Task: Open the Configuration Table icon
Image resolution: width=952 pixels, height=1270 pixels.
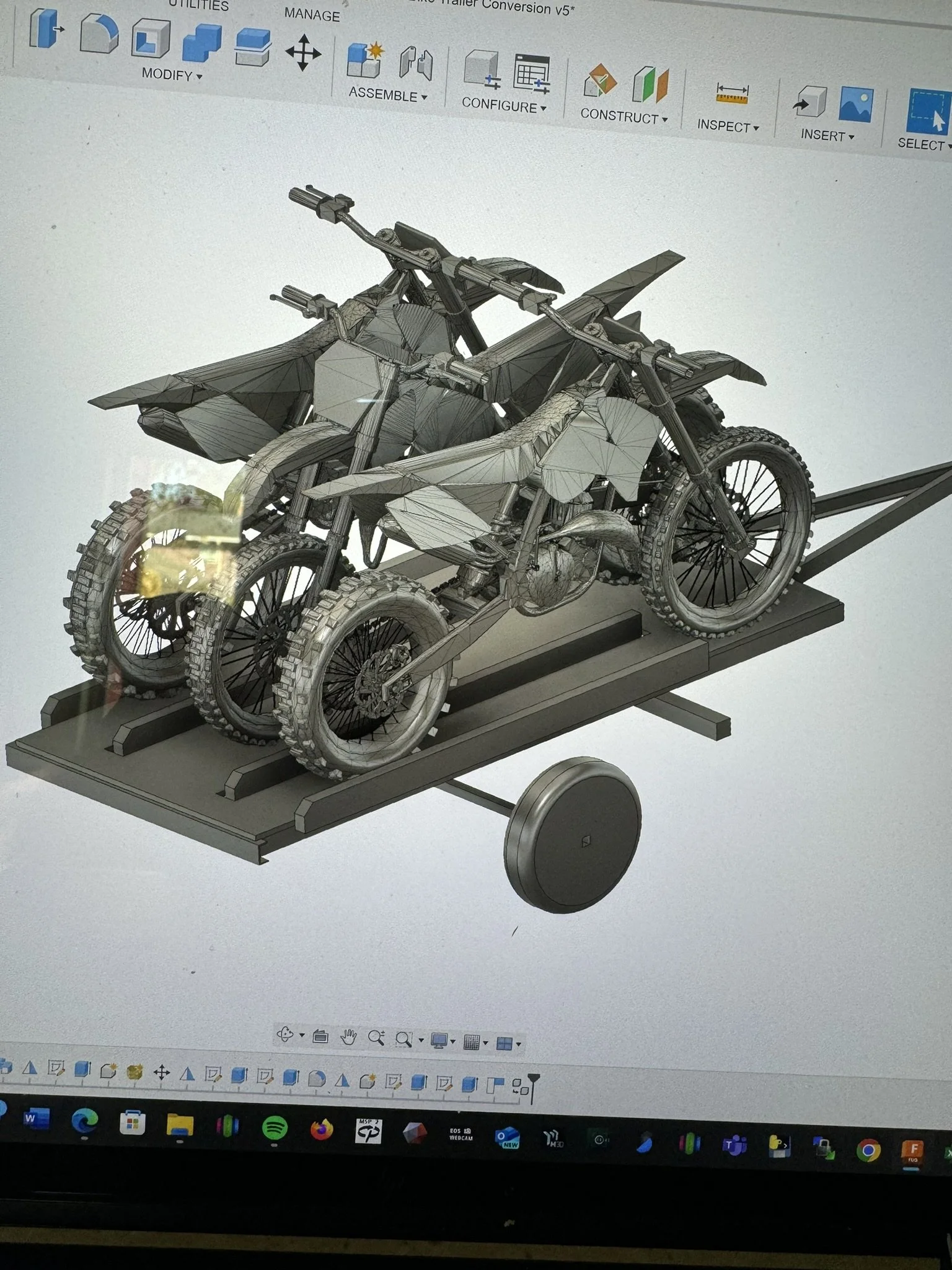Action: (532, 74)
